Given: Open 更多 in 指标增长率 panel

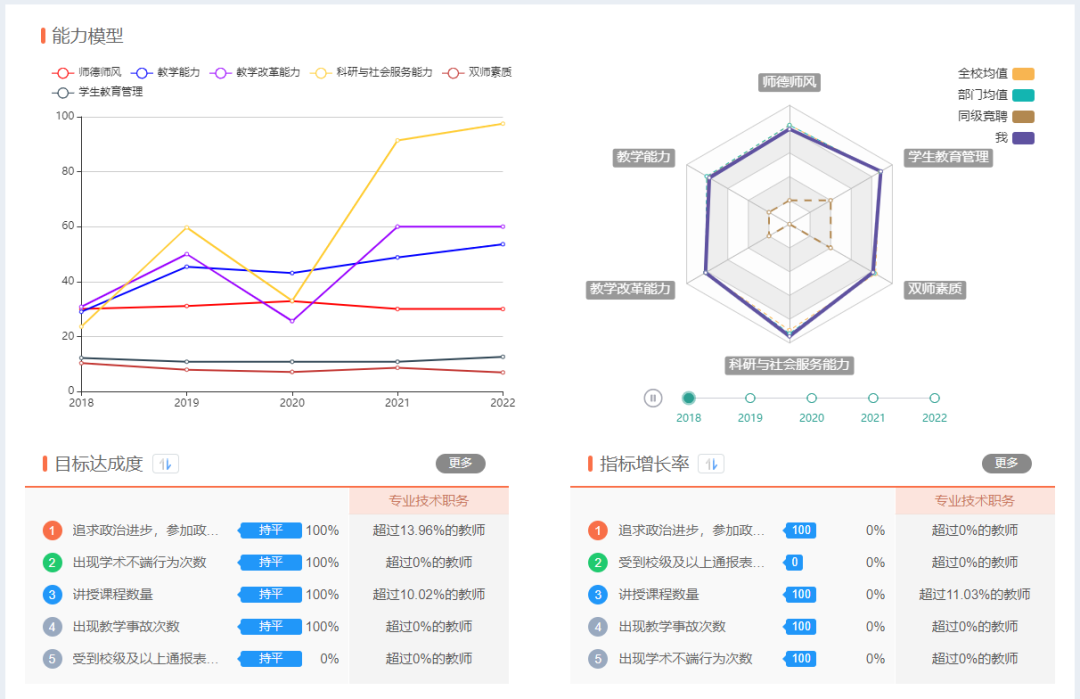Looking at the screenshot, I should tap(1006, 463).
